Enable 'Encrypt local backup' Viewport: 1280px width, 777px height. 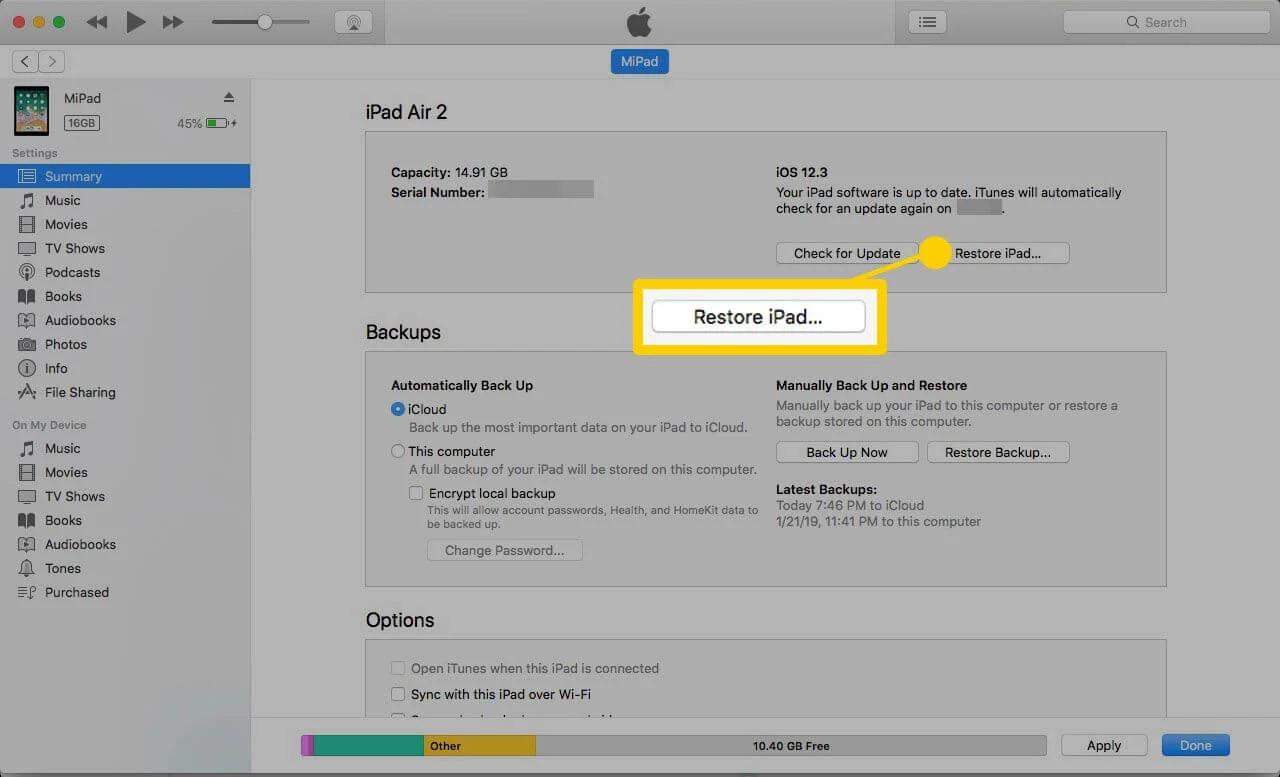416,493
